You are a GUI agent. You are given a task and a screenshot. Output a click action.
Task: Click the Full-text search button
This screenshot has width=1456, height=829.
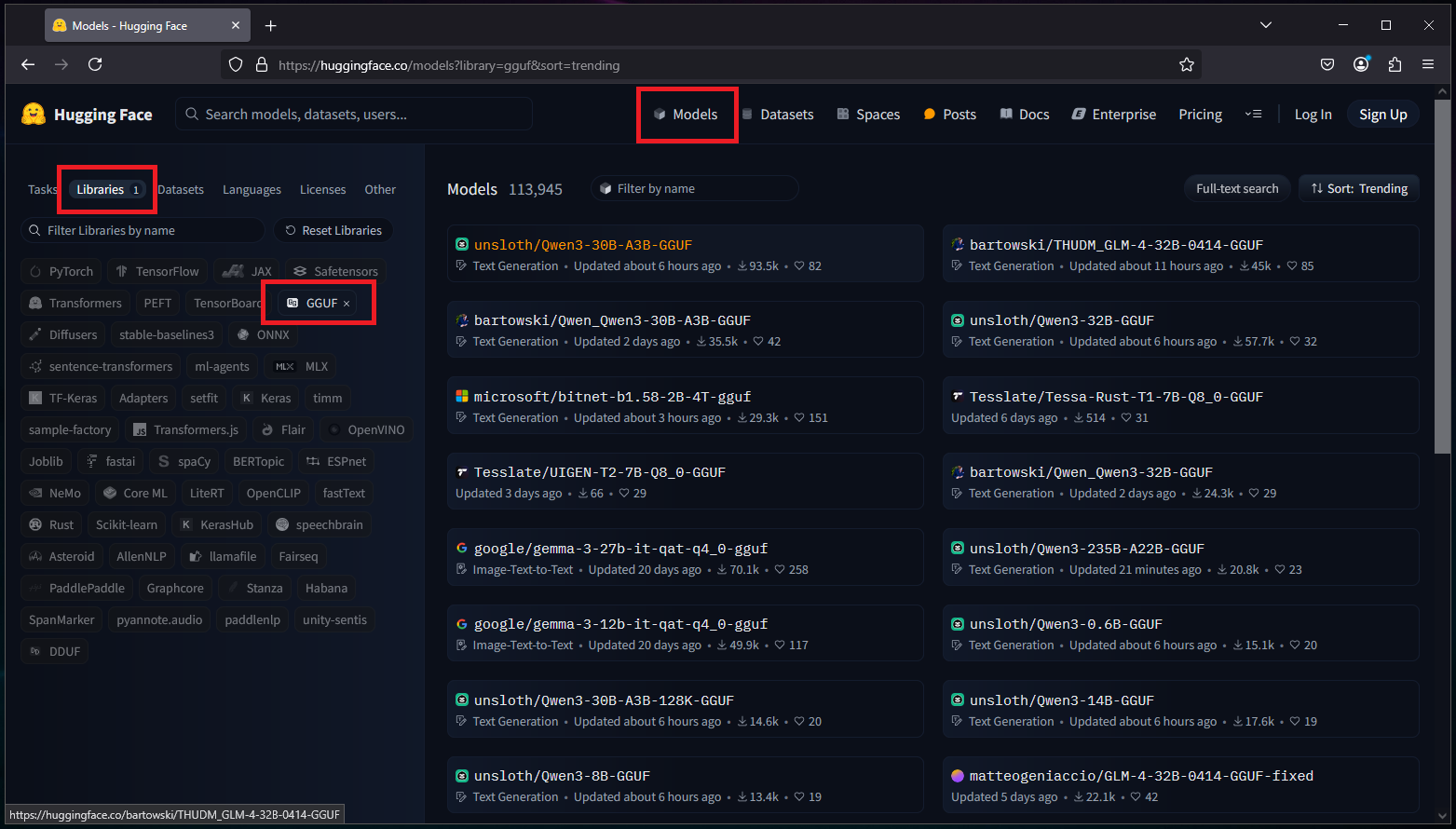point(1237,188)
